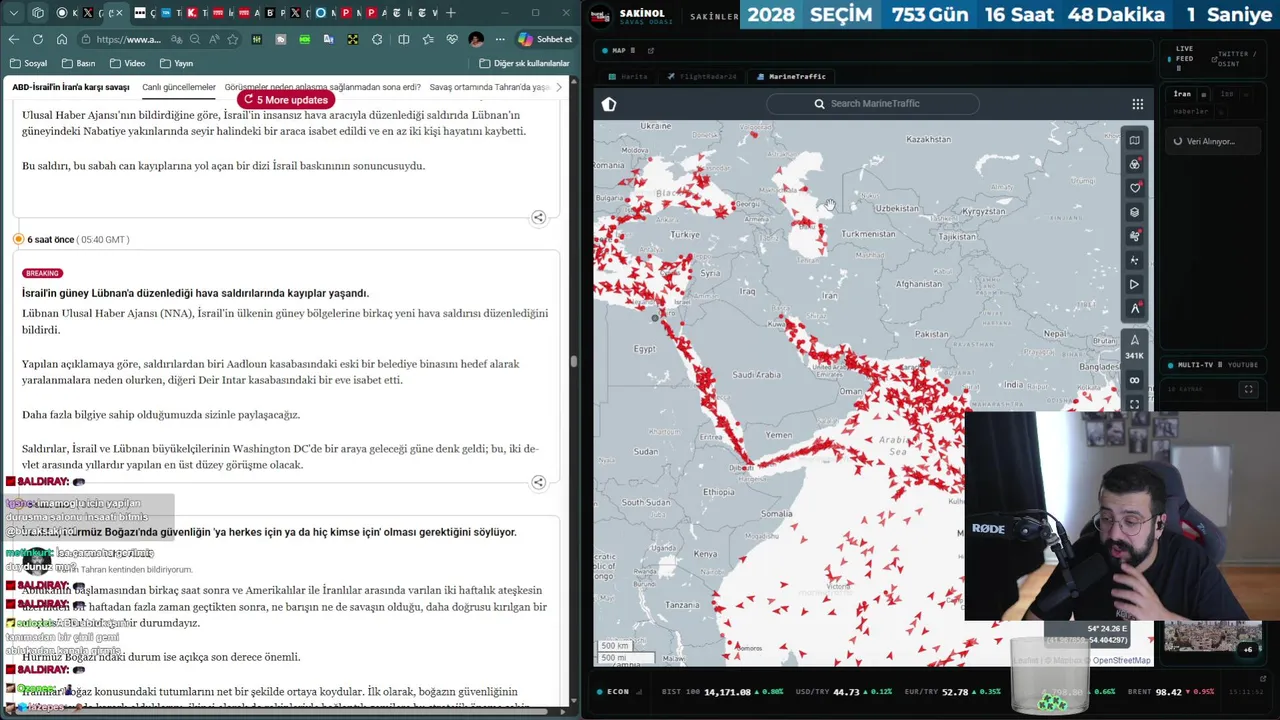Screen dimensions: 1280x720
Task: Start read aloud from address bar
Action: pos(214,39)
